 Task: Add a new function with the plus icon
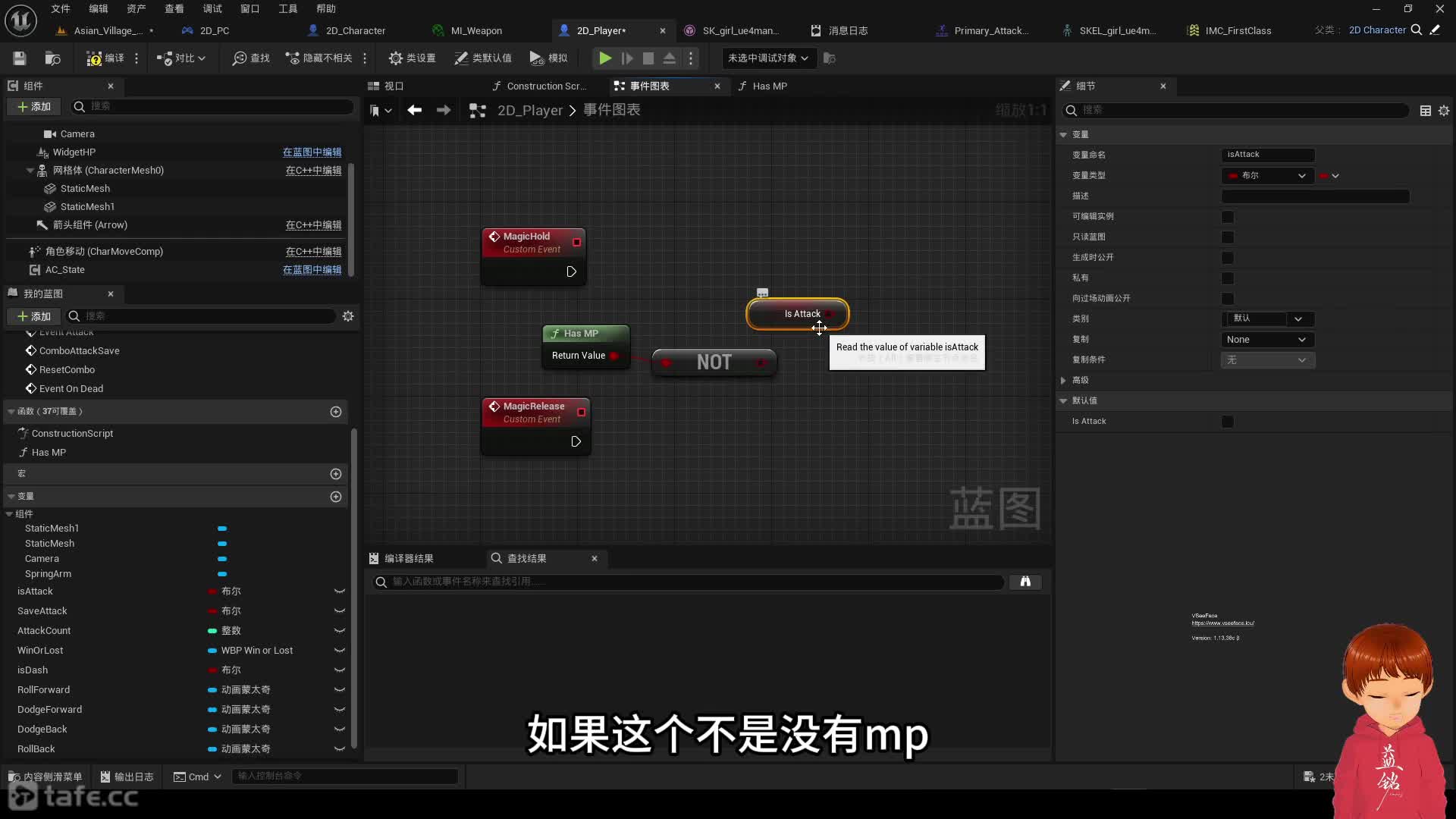coord(336,412)
